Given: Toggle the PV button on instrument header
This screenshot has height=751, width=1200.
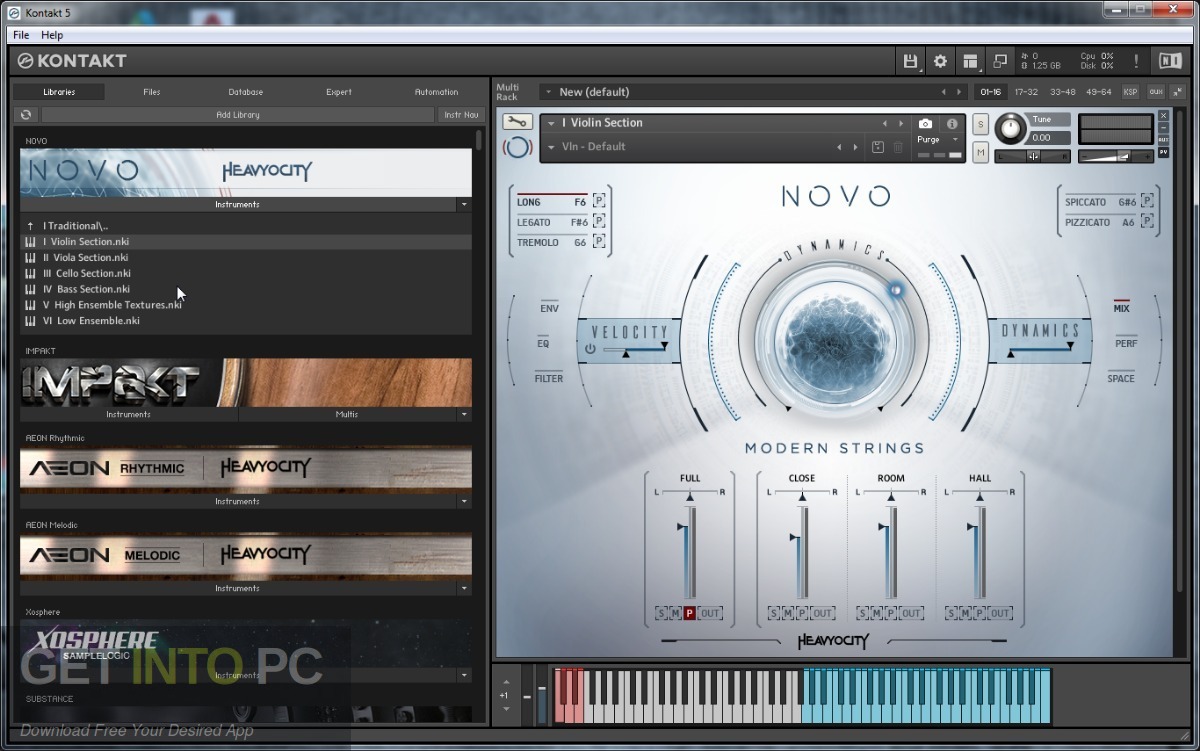Looking at the screenshot, I should [x=1164, y=152].
